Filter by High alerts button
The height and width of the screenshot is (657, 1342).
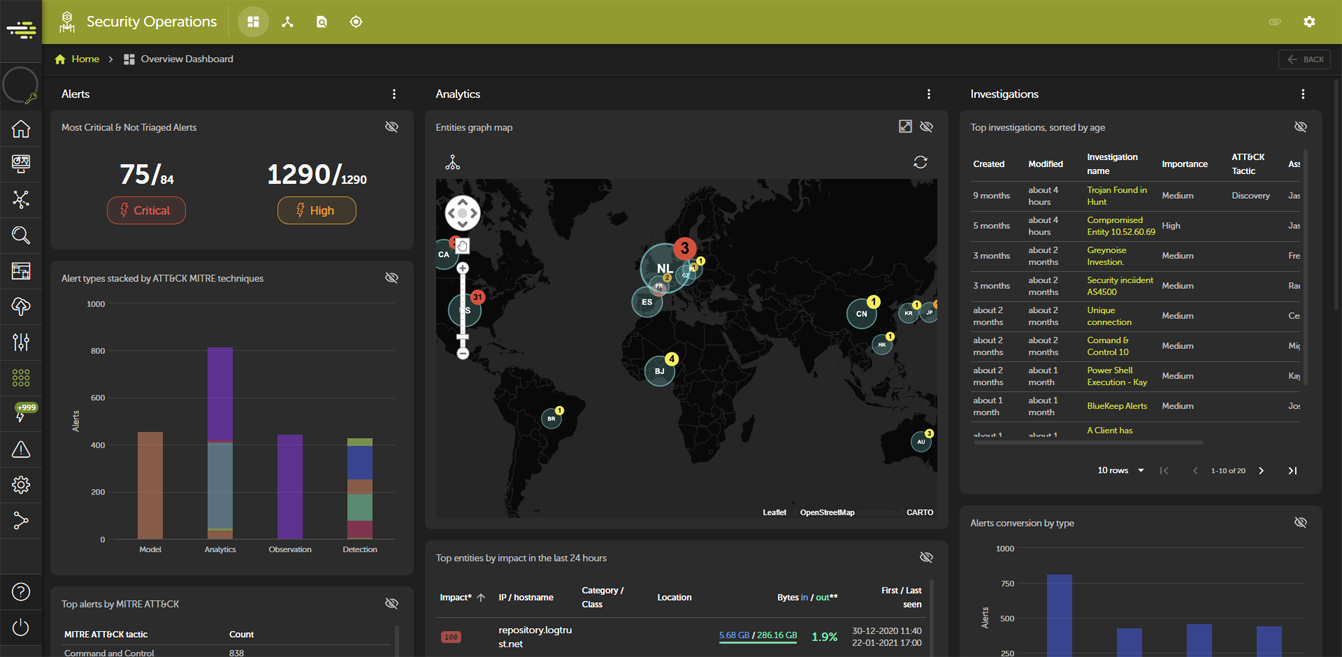coord(316,210)
